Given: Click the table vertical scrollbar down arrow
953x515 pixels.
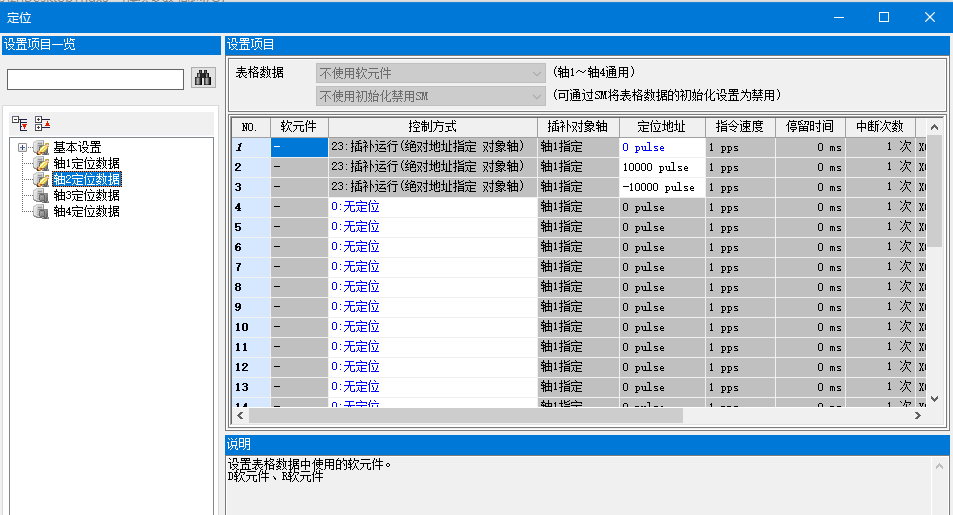Looking at the screenshot, I should tap(934, 398).
